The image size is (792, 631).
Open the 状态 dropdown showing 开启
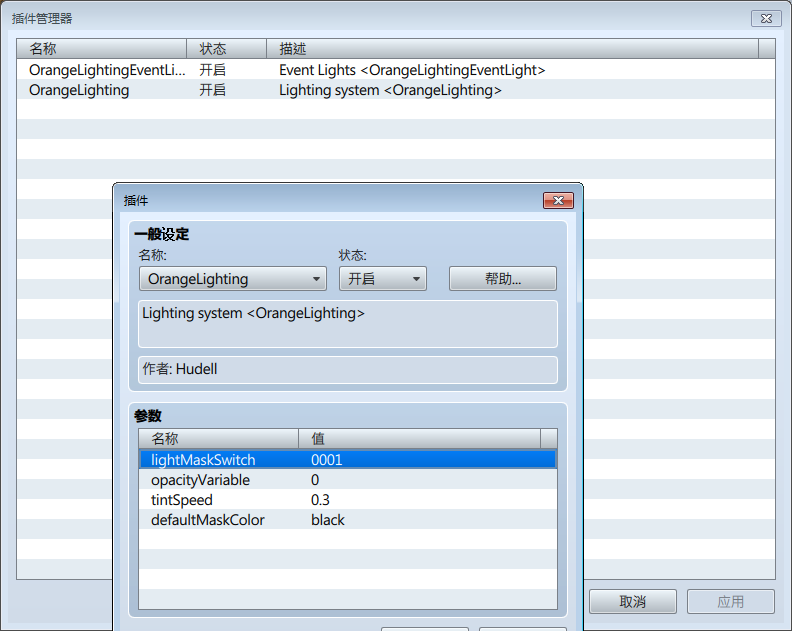[x=383, y=279]
